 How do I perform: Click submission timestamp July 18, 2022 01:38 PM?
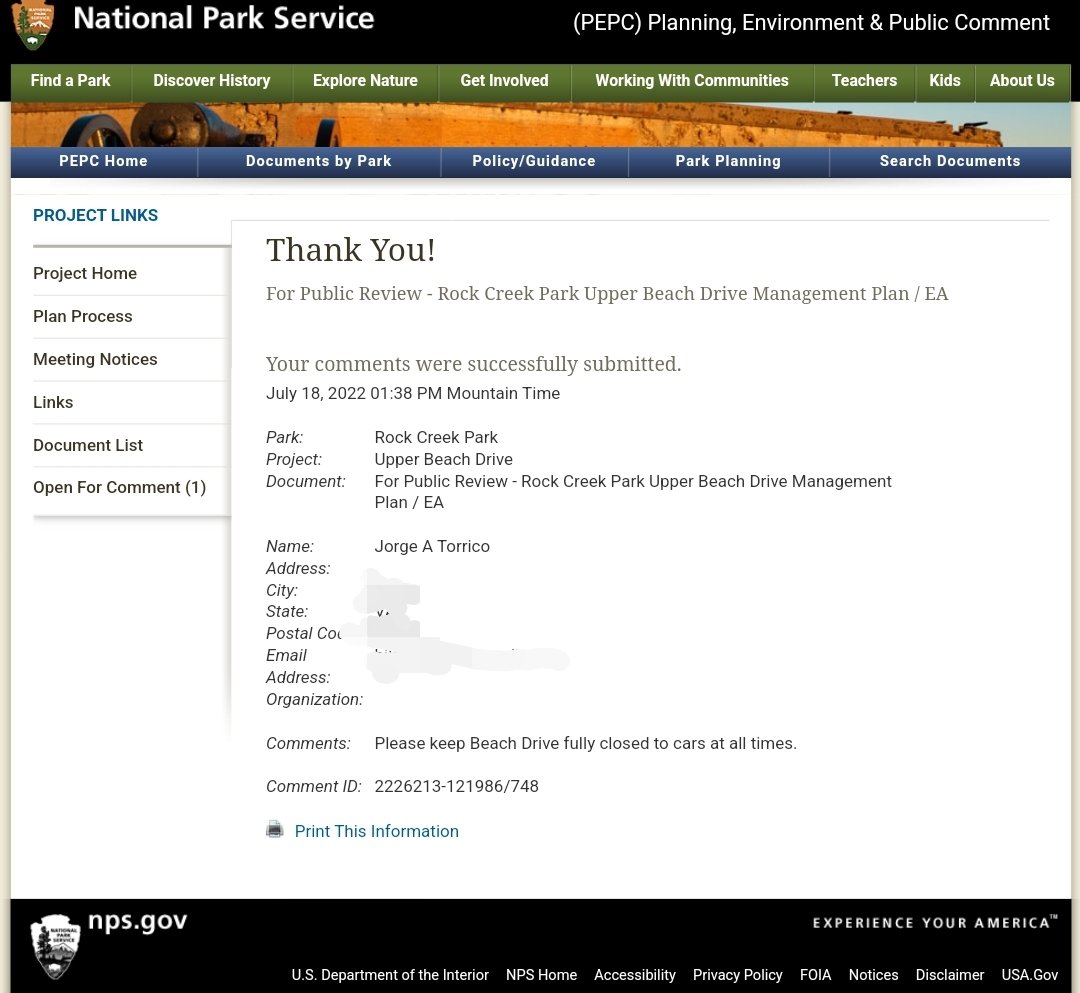pyautogui.click(x=413, y=393)
